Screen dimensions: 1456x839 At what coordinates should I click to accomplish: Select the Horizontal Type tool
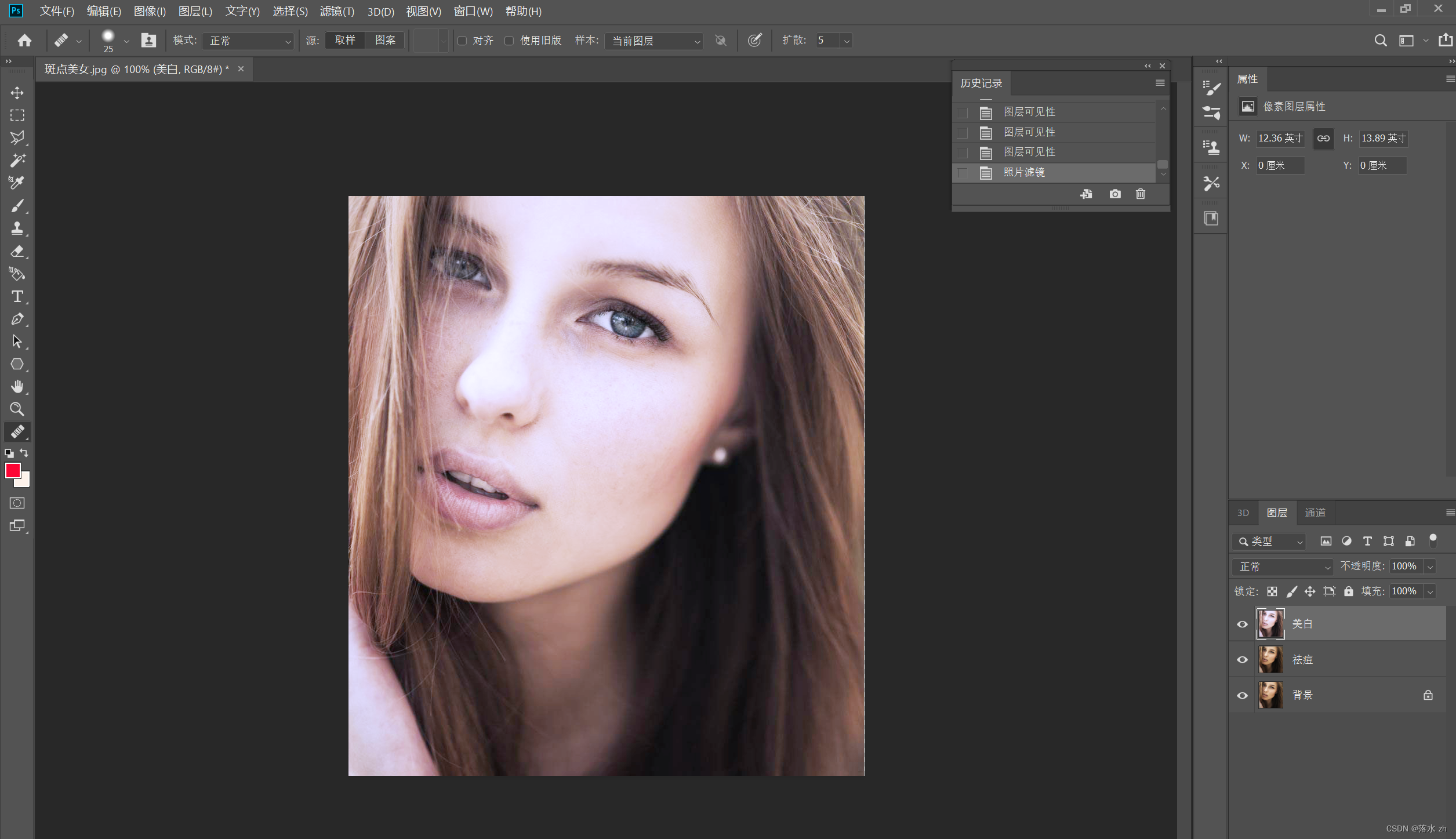pyautogui.click(x=17, y=296)
